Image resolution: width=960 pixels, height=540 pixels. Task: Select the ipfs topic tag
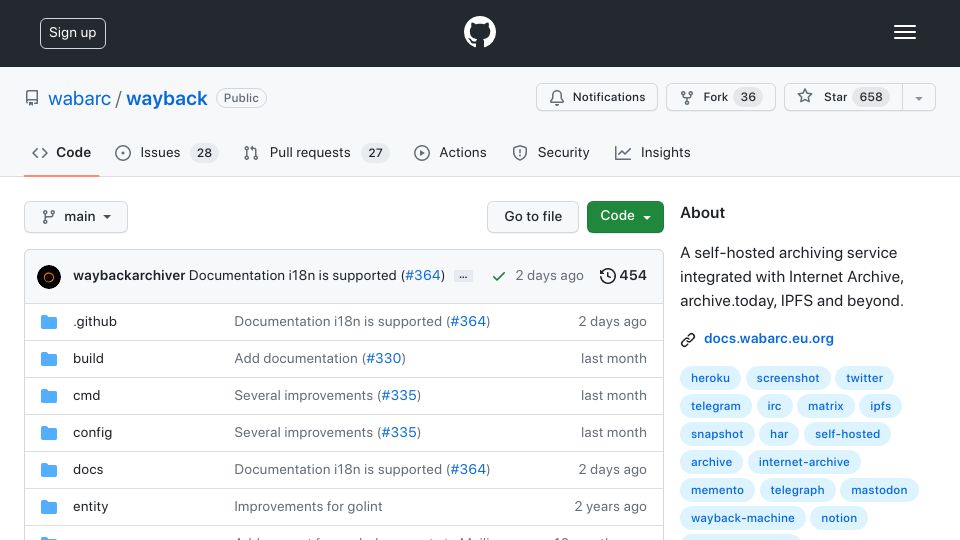point(880,407)
